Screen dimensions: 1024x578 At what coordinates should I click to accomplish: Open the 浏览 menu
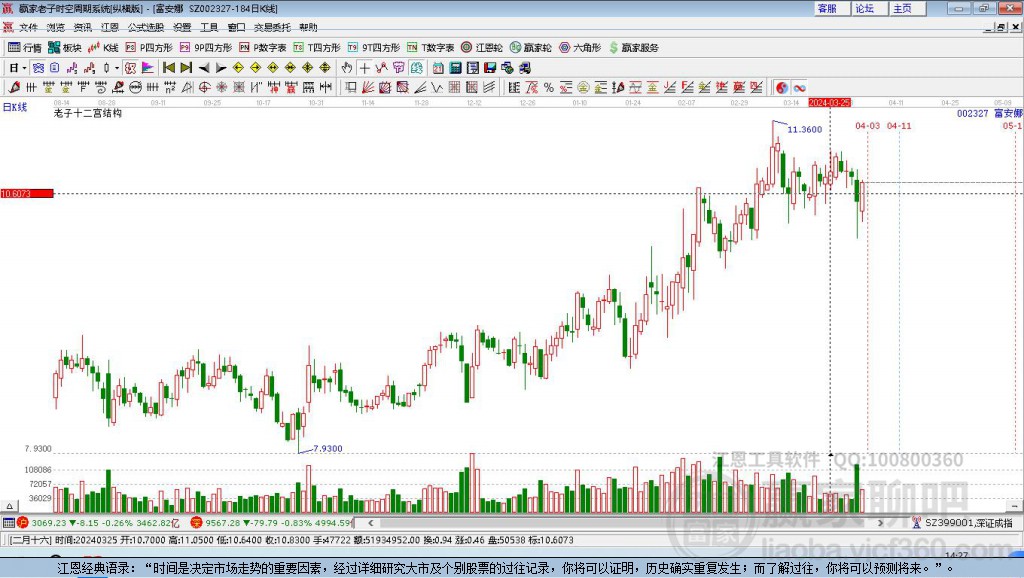coord(56,27)
